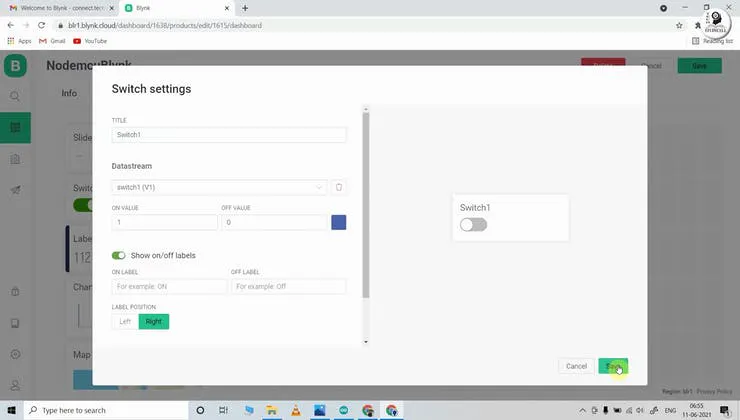The width and height of the screenshot is (740, 420).
Task: Click the Windows taskbar search box
Action: (106, 410)
